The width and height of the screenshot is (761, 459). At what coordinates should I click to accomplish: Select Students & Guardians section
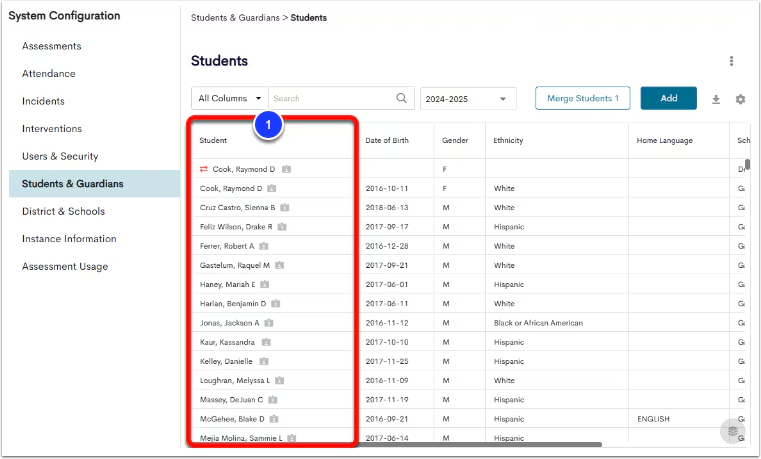point(95,183)
